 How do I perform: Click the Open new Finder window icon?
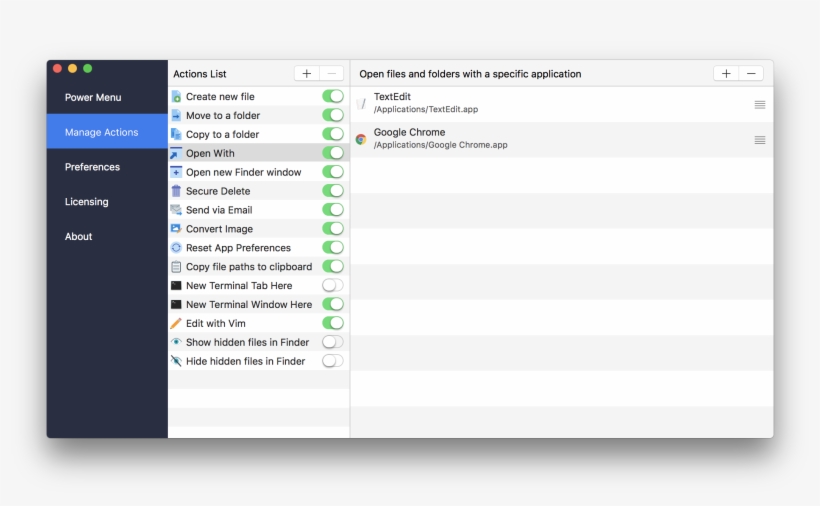coord(176,172)
